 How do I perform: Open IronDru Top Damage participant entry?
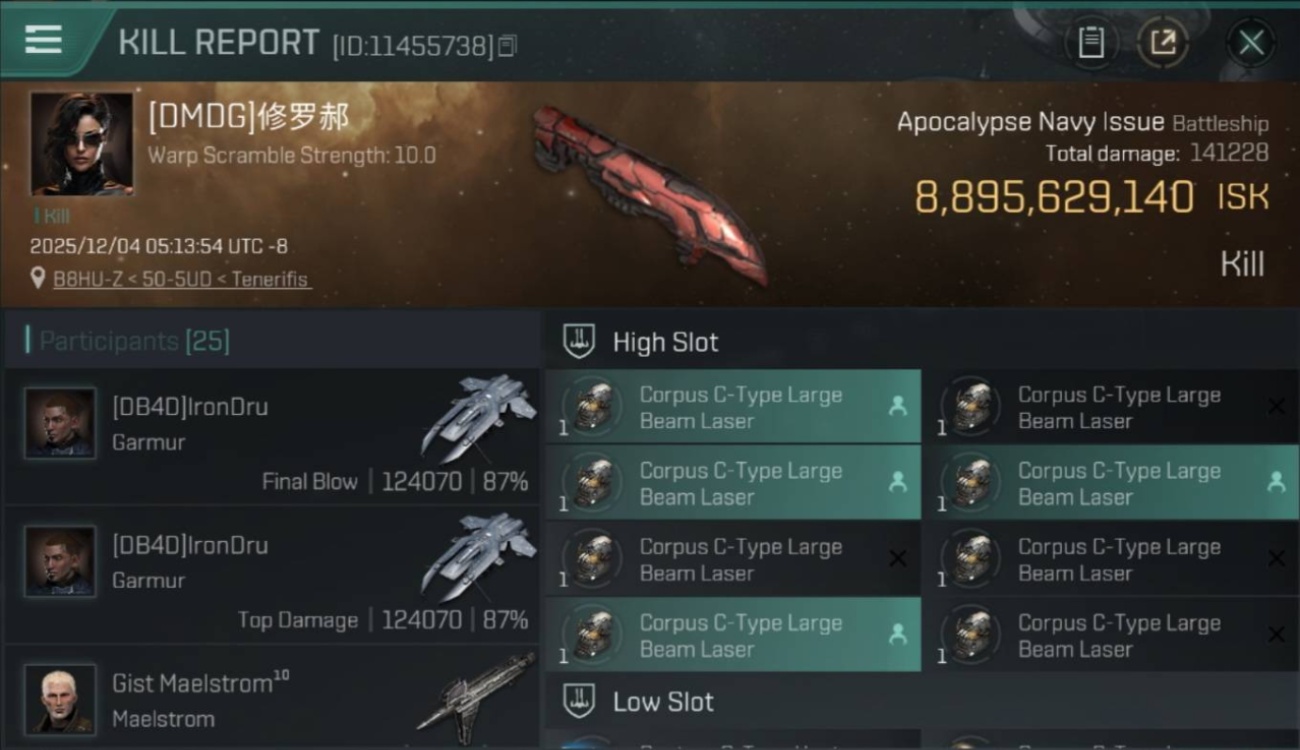(x=272, y=575)
